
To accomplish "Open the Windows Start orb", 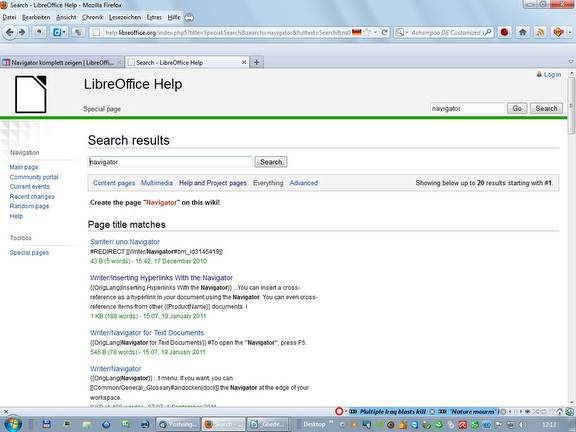I will click(x=12, y=424).
